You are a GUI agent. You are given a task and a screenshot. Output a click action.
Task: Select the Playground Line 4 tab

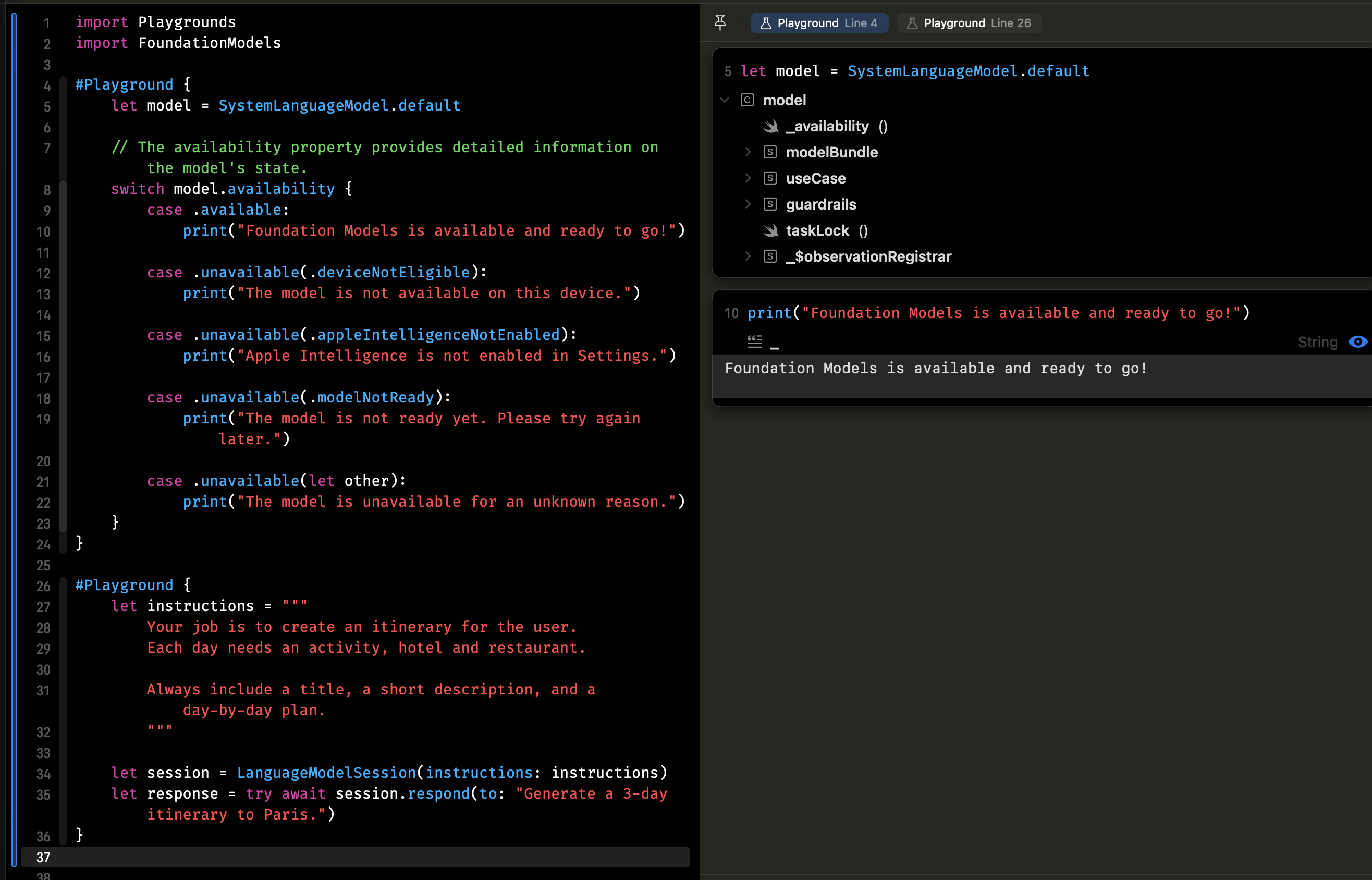pos(819,23)
